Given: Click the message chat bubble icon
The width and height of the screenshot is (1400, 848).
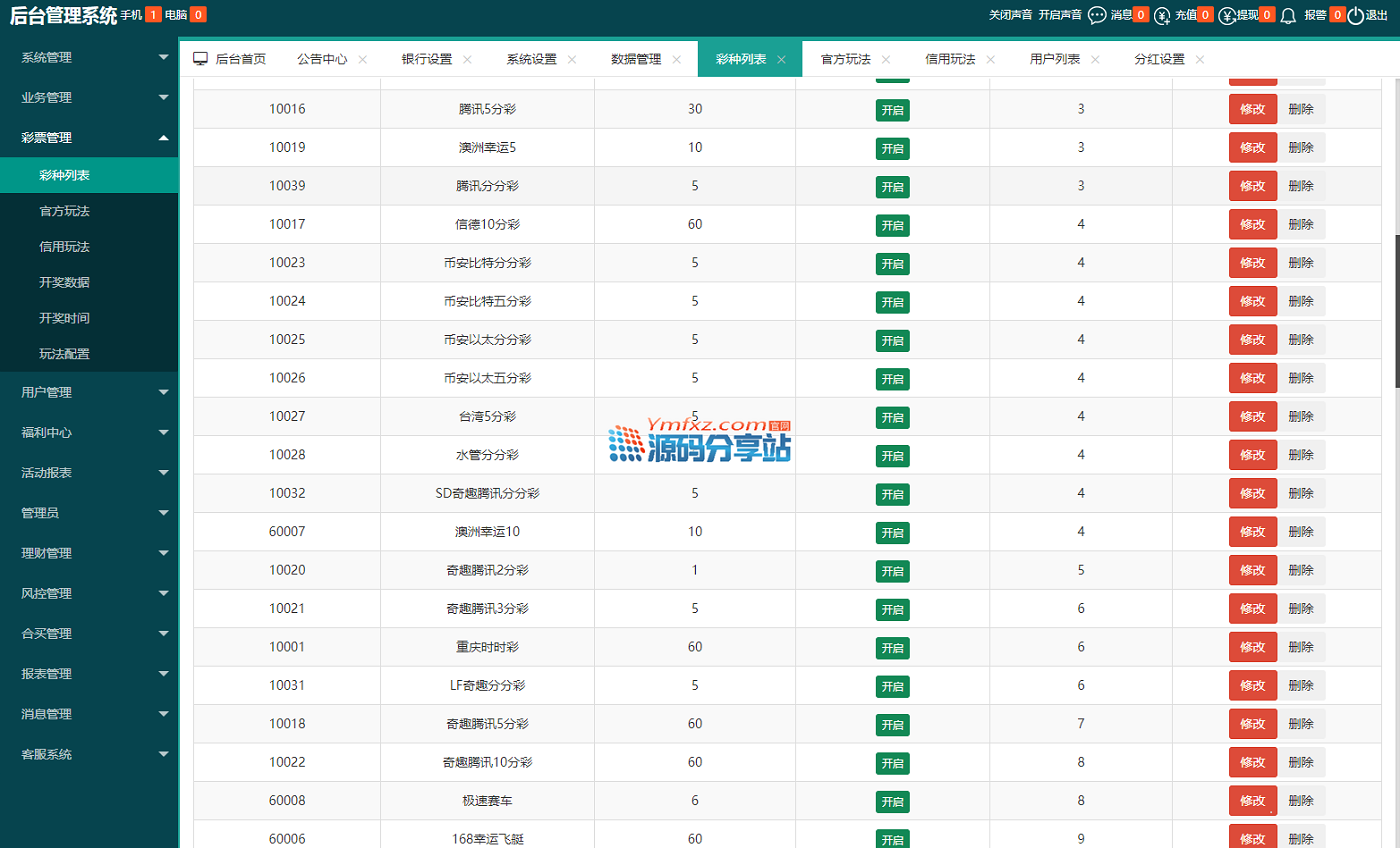Looking at the screenshot, I should [1097, 15].
